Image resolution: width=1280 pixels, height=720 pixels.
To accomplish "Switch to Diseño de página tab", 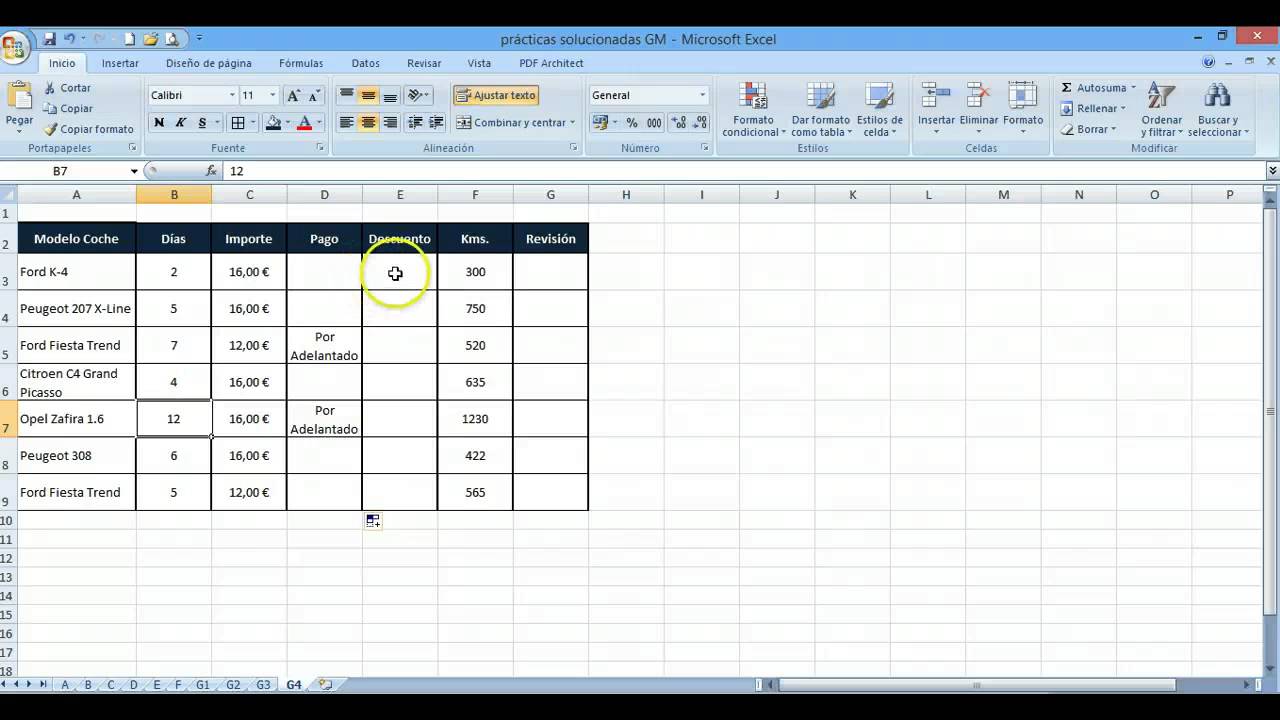I will click(x=209, y=63).
